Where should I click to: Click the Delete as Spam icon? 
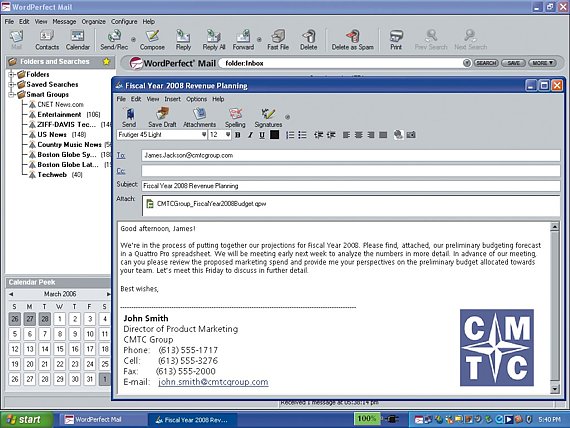point(353,40)
